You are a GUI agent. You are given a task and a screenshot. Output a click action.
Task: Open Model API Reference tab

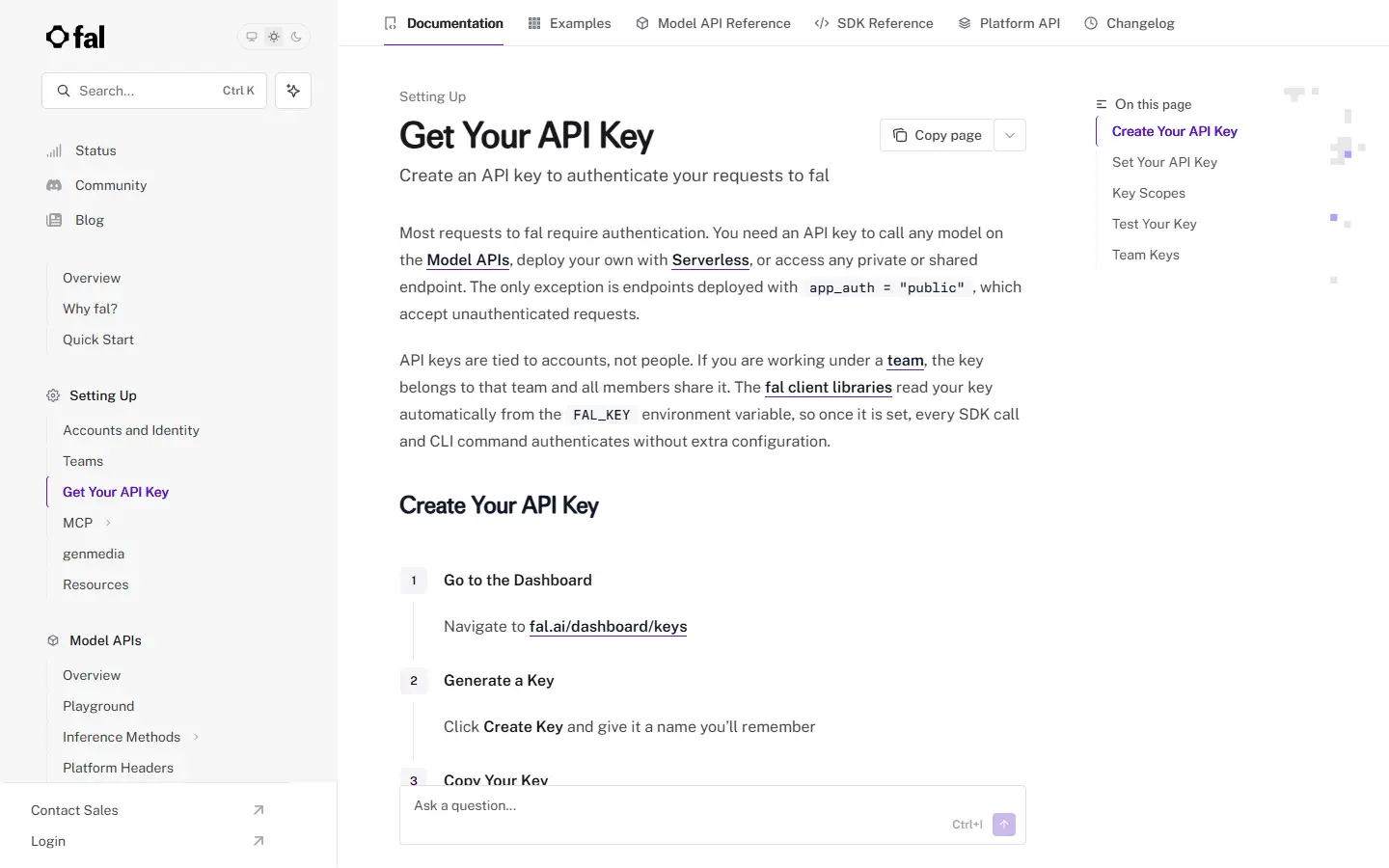[713, 23]
